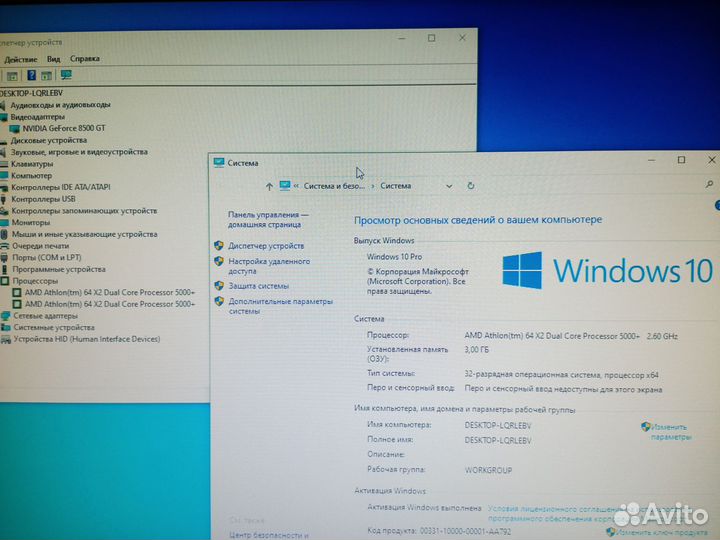
Task: Select Контроллеры IDE ATA/ATAPI category
Action: (x=61, y=187)
